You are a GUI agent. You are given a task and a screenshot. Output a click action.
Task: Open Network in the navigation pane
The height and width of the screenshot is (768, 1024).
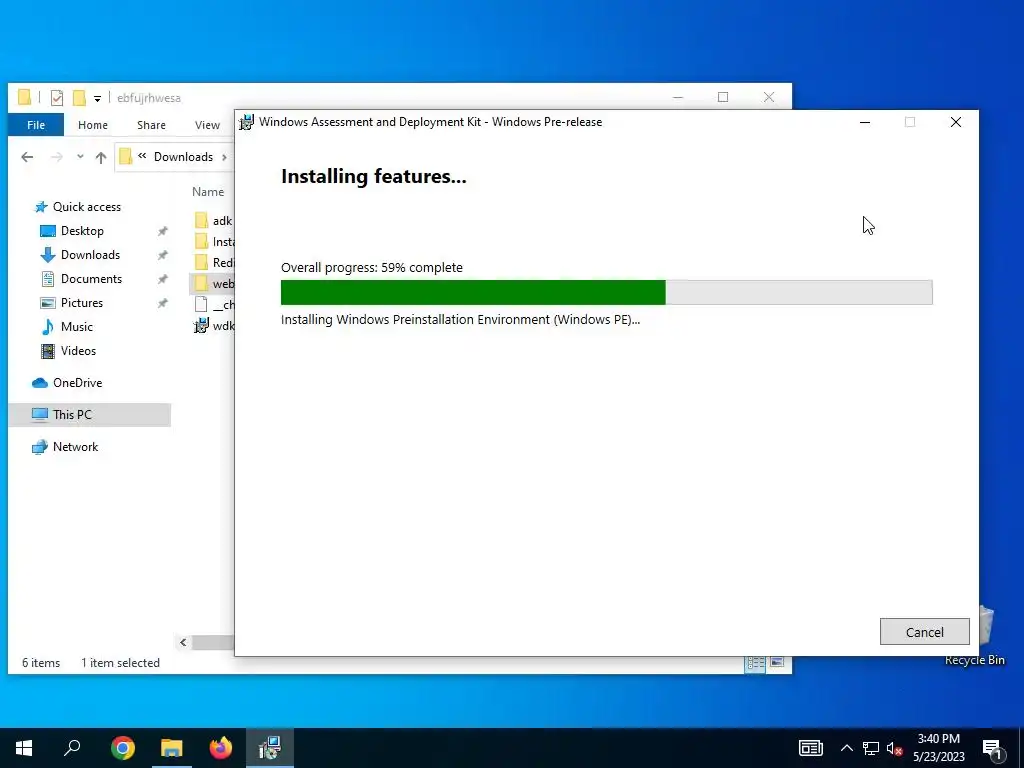75,447
